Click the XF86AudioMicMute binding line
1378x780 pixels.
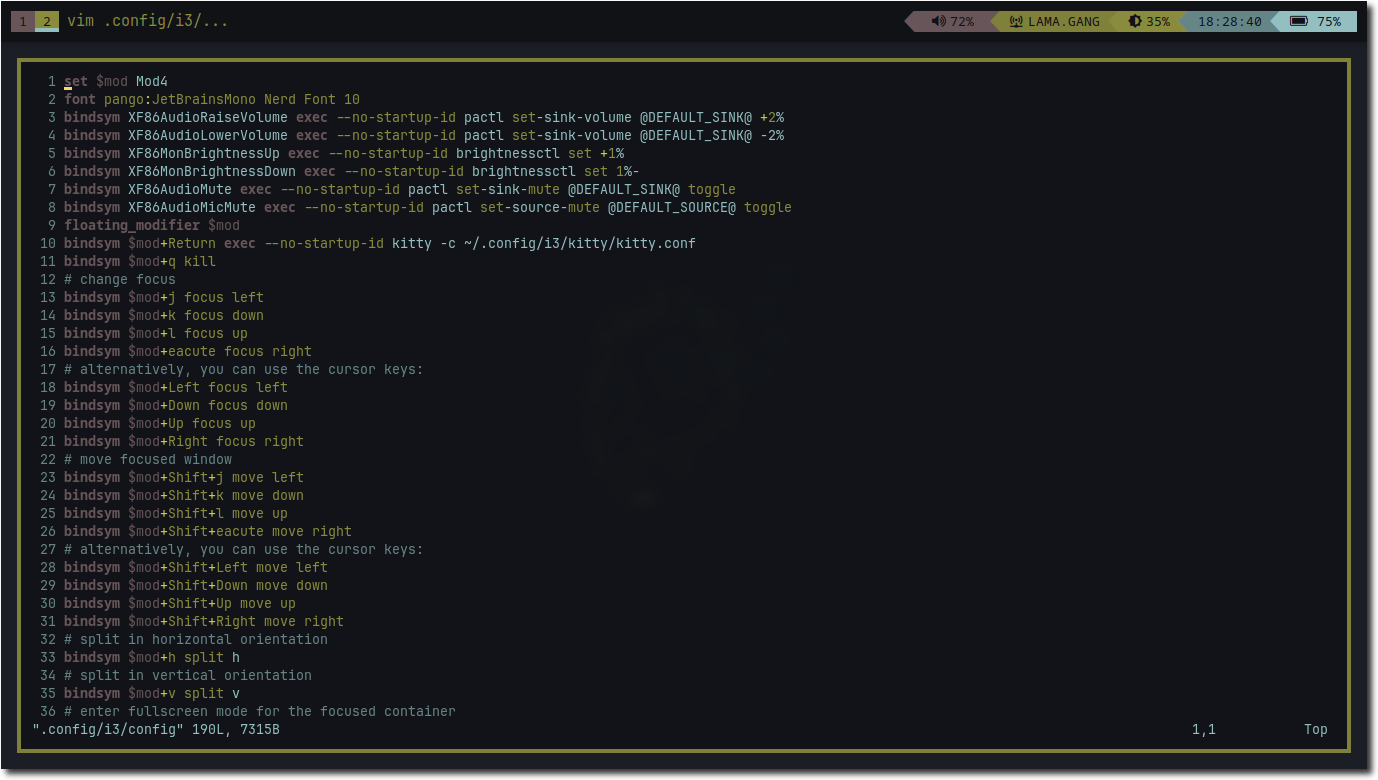coord(428,207)
